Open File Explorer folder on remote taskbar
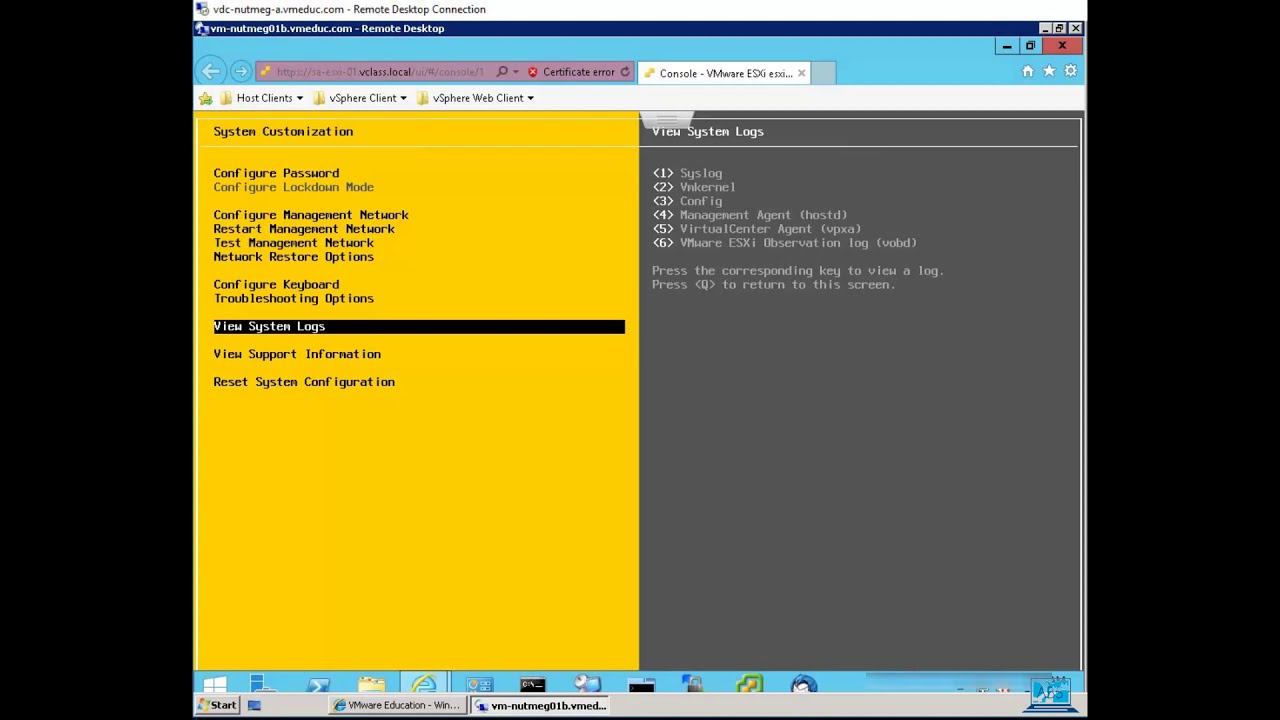The image size is (1280, 720). click(372, 685)
